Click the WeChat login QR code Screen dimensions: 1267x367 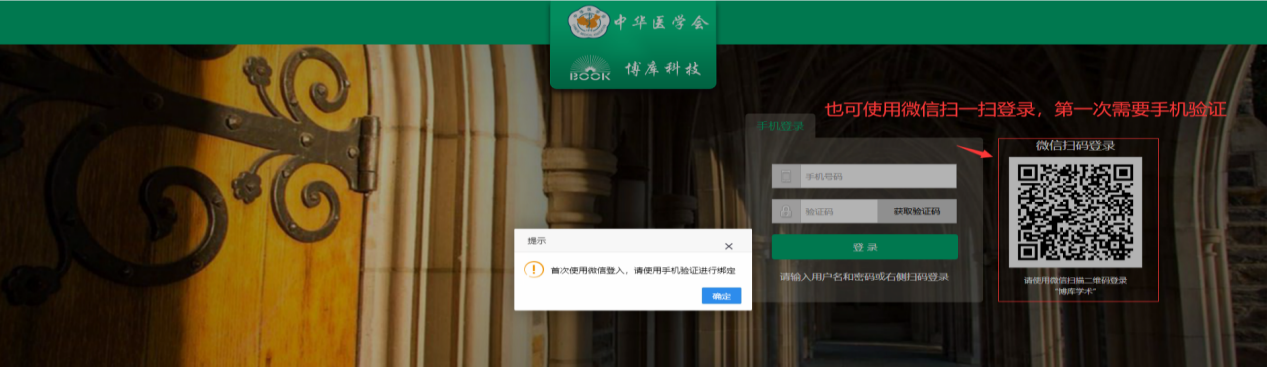point(1075,211)
